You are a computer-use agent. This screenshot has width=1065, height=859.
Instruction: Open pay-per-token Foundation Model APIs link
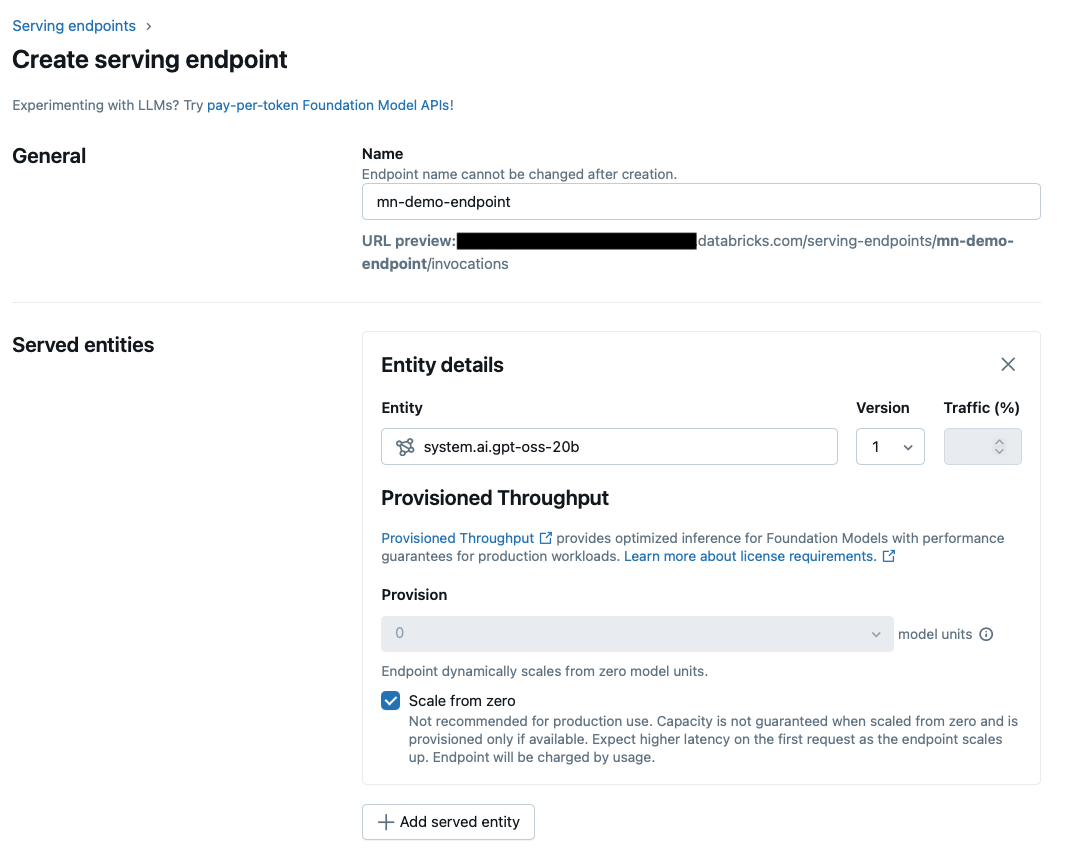point(328,105)
